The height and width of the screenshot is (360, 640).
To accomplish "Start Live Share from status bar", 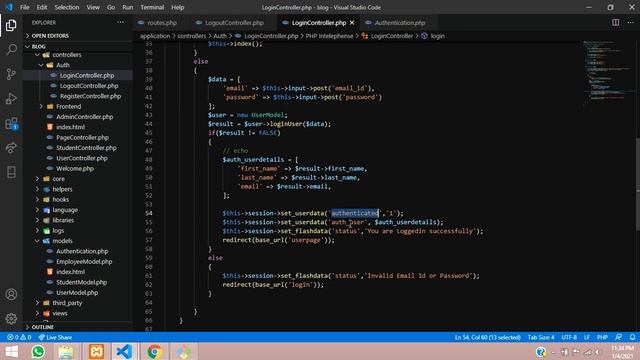I will [x=55, y=337].
